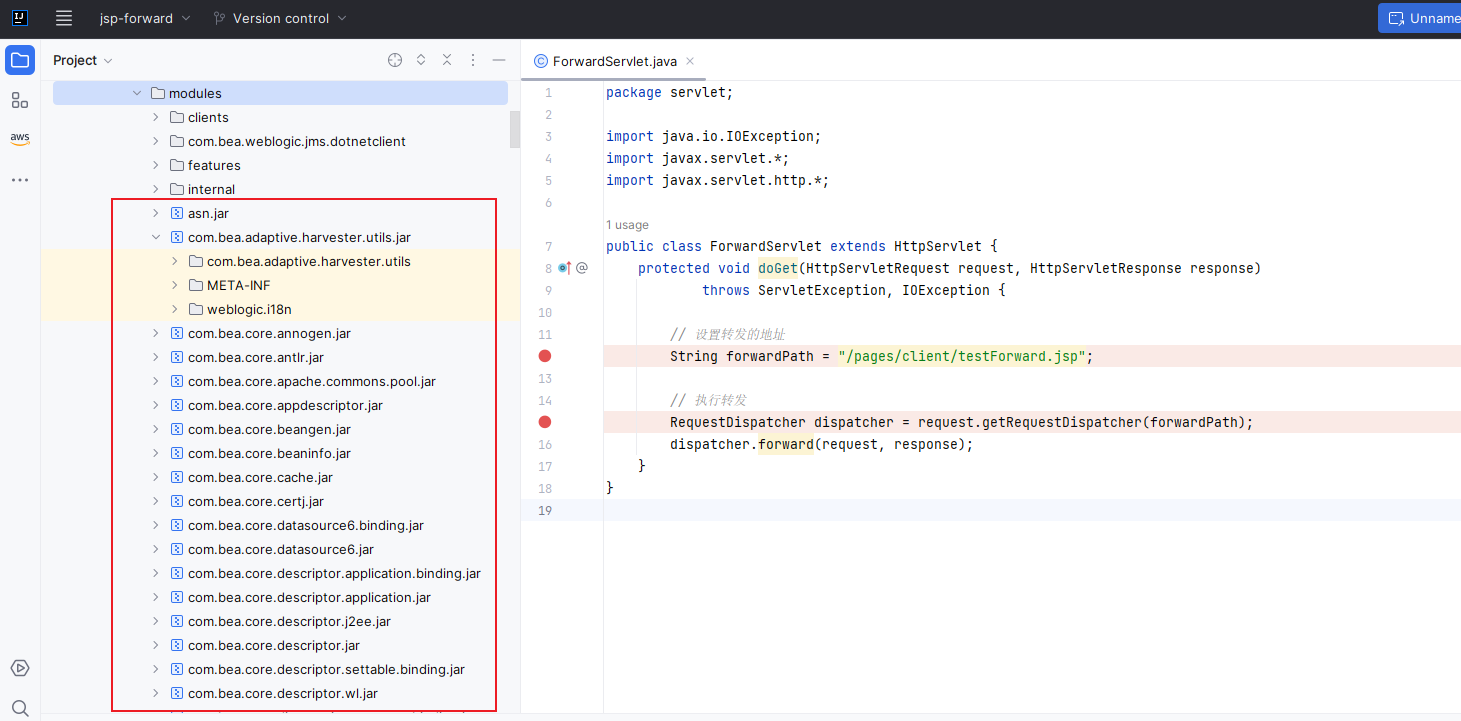Open jsp-forward project dropdown

[x=145, y=18]
